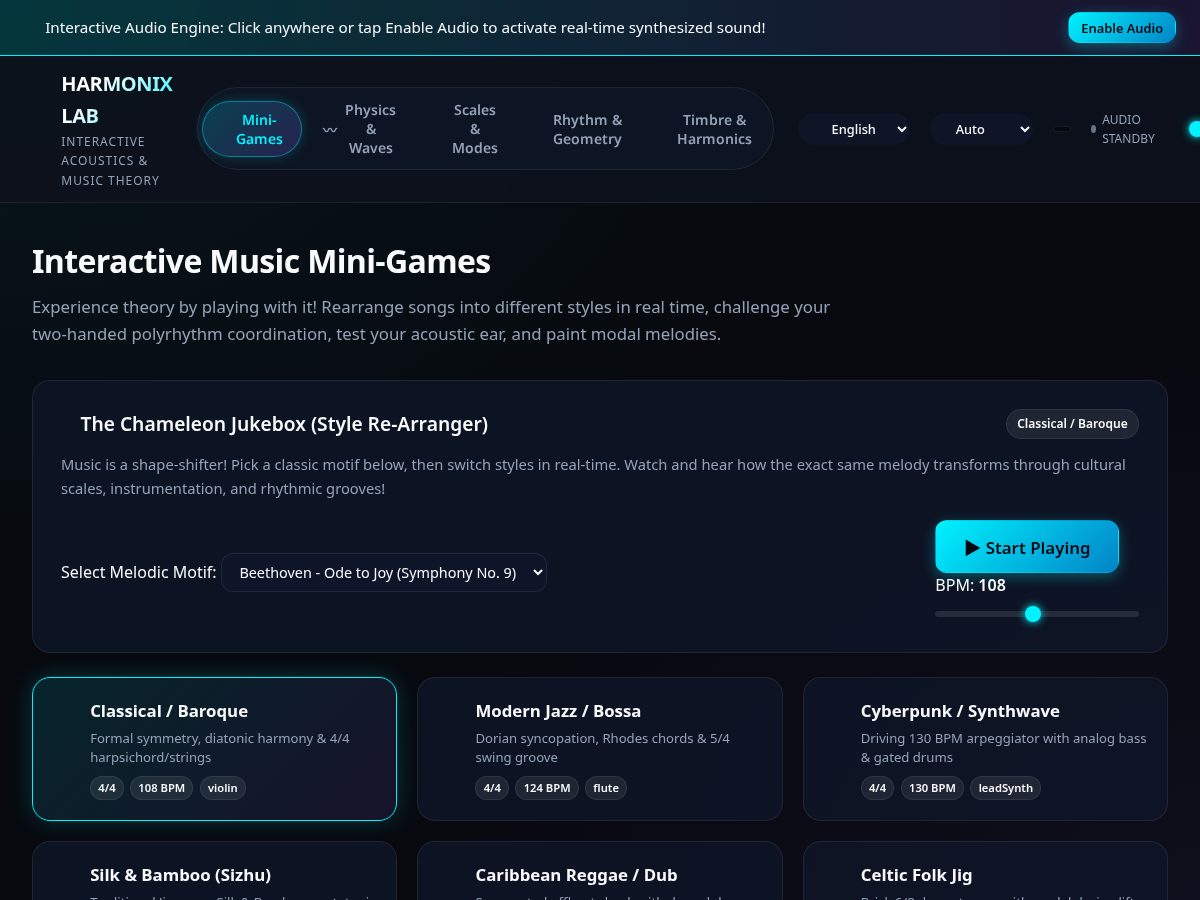Viewport: 1200px width, 900px height.
Task: Click the Select Melodic Motif label
Action: click(x=138, y=572)
